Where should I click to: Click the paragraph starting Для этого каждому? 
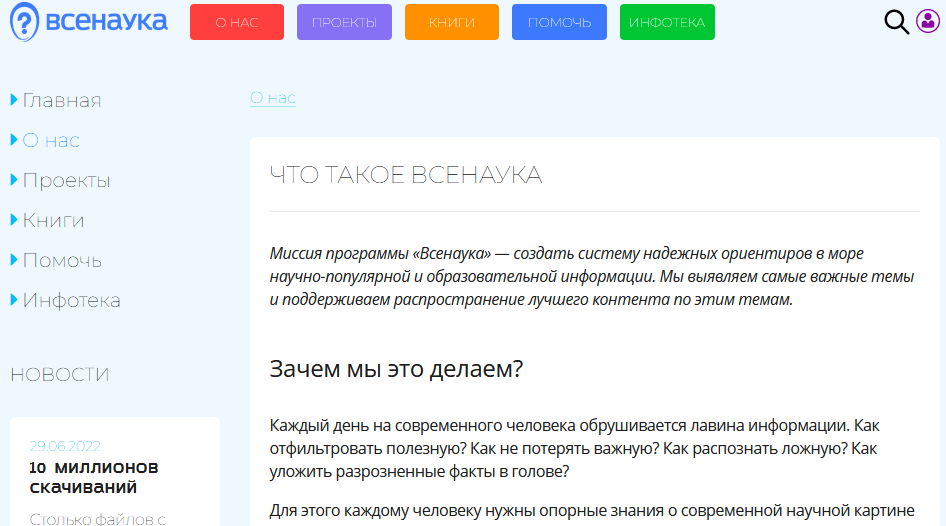click(592, 511)
